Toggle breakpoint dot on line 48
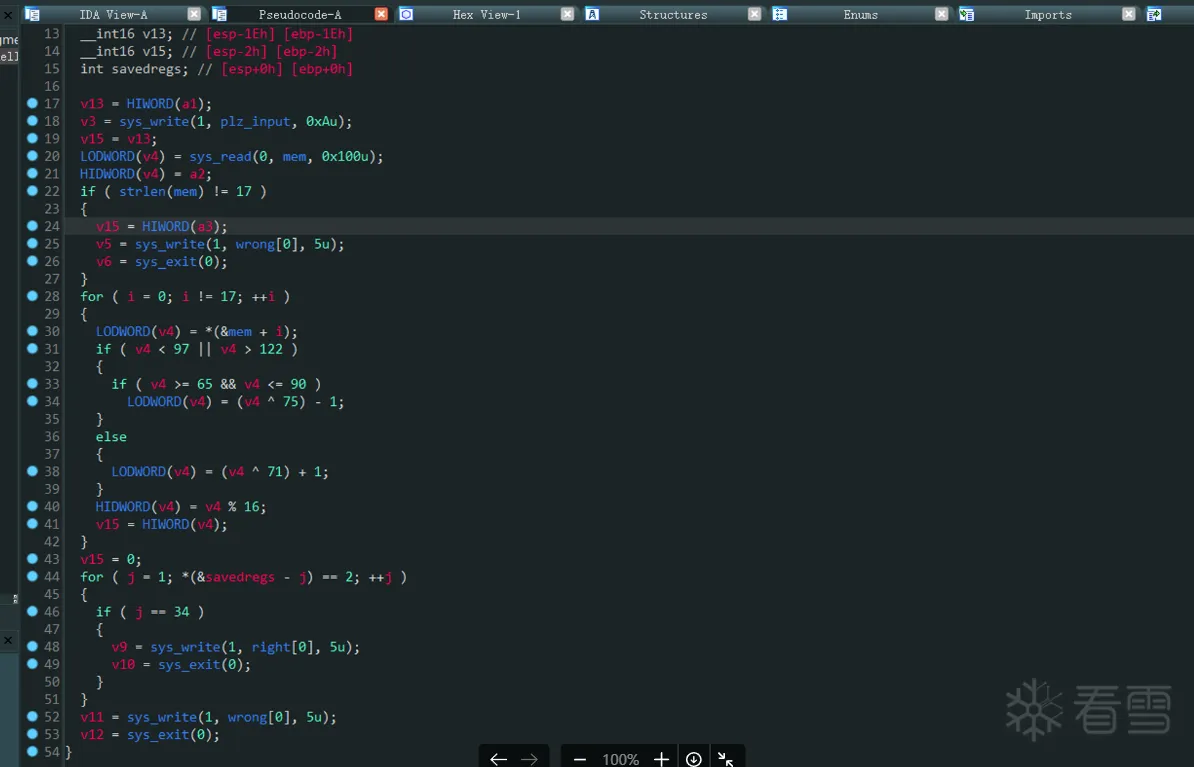Screen dimensions: 1194x767 tap(32, 646)
